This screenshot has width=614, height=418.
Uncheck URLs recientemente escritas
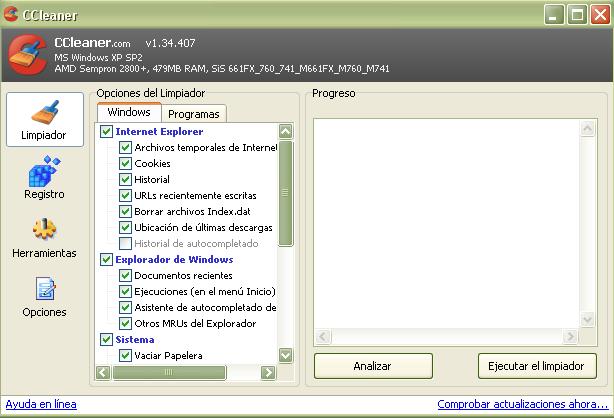pos(125,195)
